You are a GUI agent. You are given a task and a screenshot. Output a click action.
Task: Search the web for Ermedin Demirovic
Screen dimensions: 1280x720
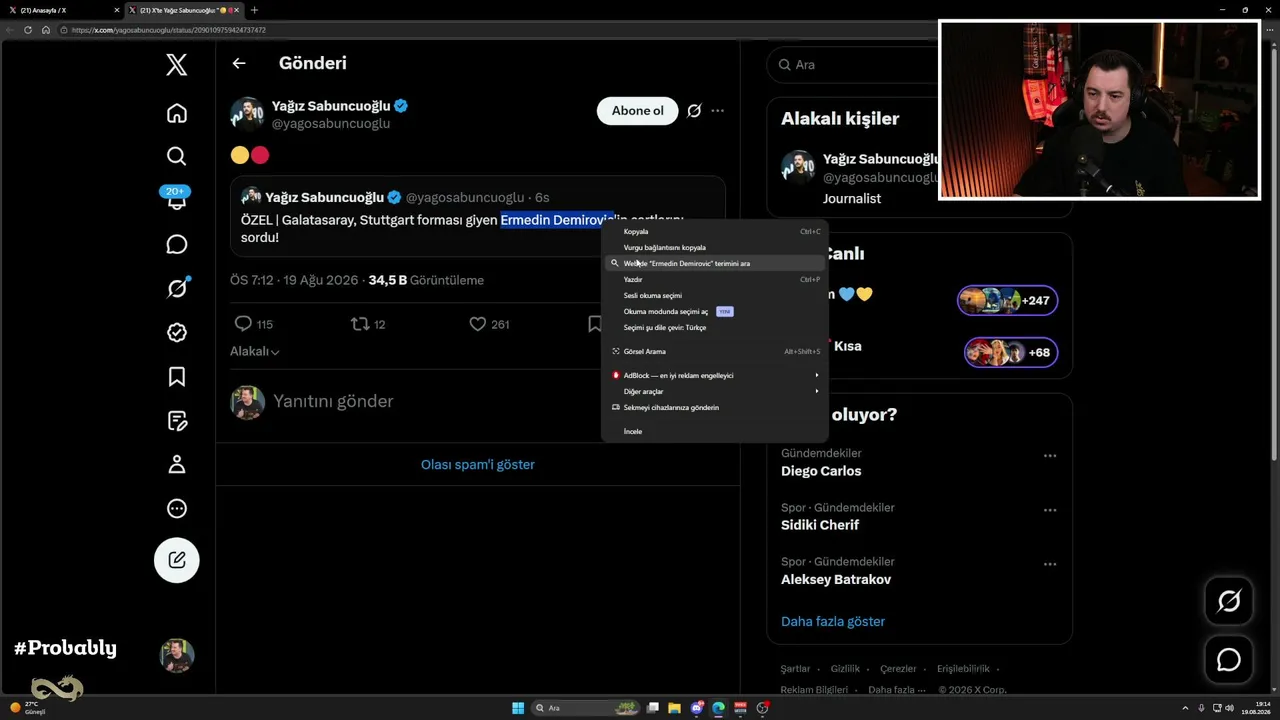coord(714,263)
